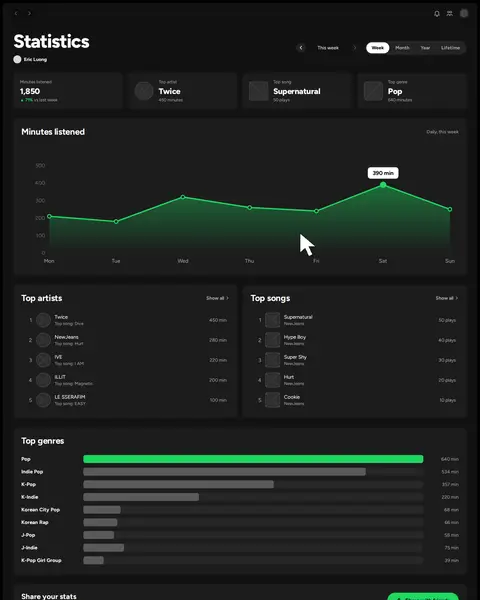Open the LE SSERAFIM artist name

[x=70, y=397]
